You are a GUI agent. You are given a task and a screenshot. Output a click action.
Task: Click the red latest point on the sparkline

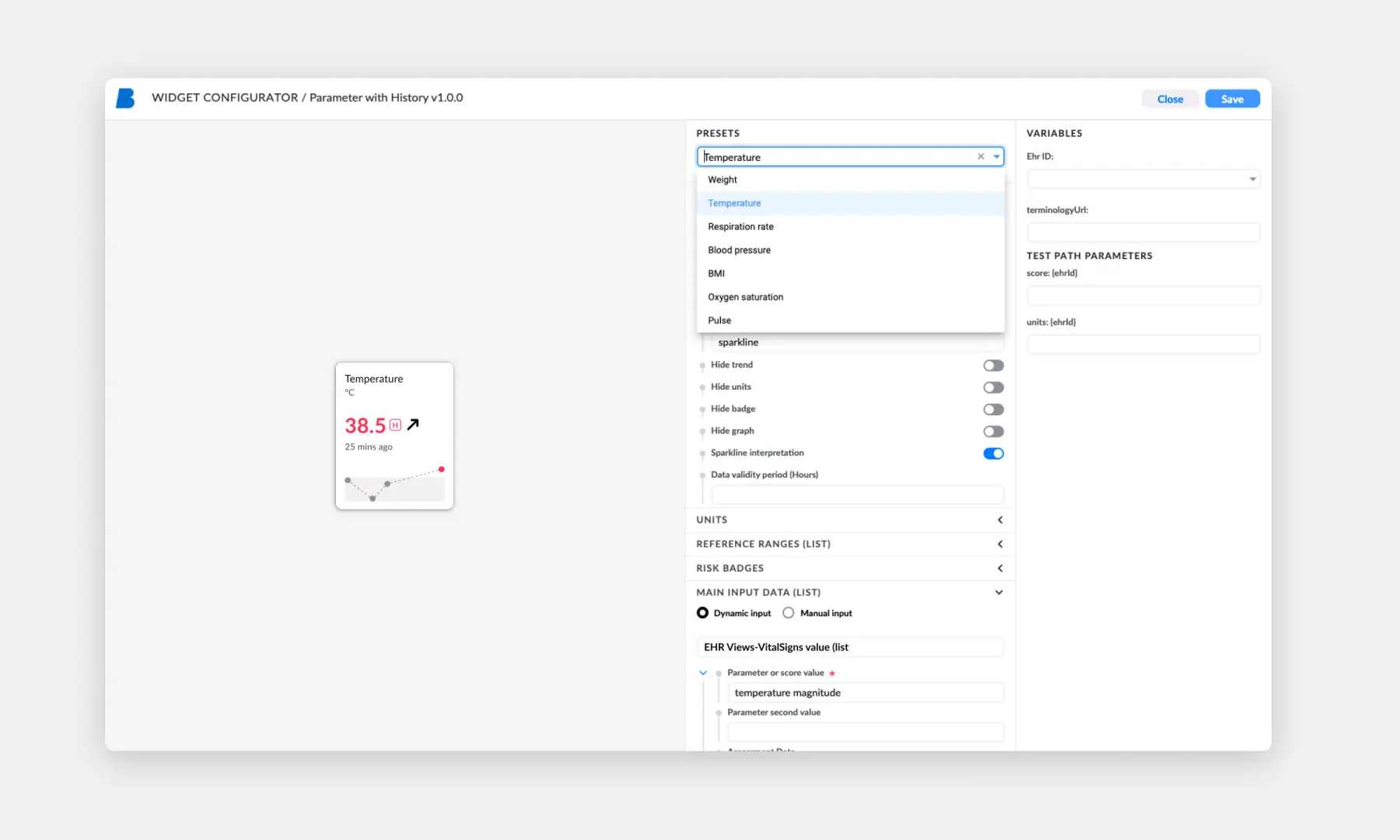(x=441, y=469)
